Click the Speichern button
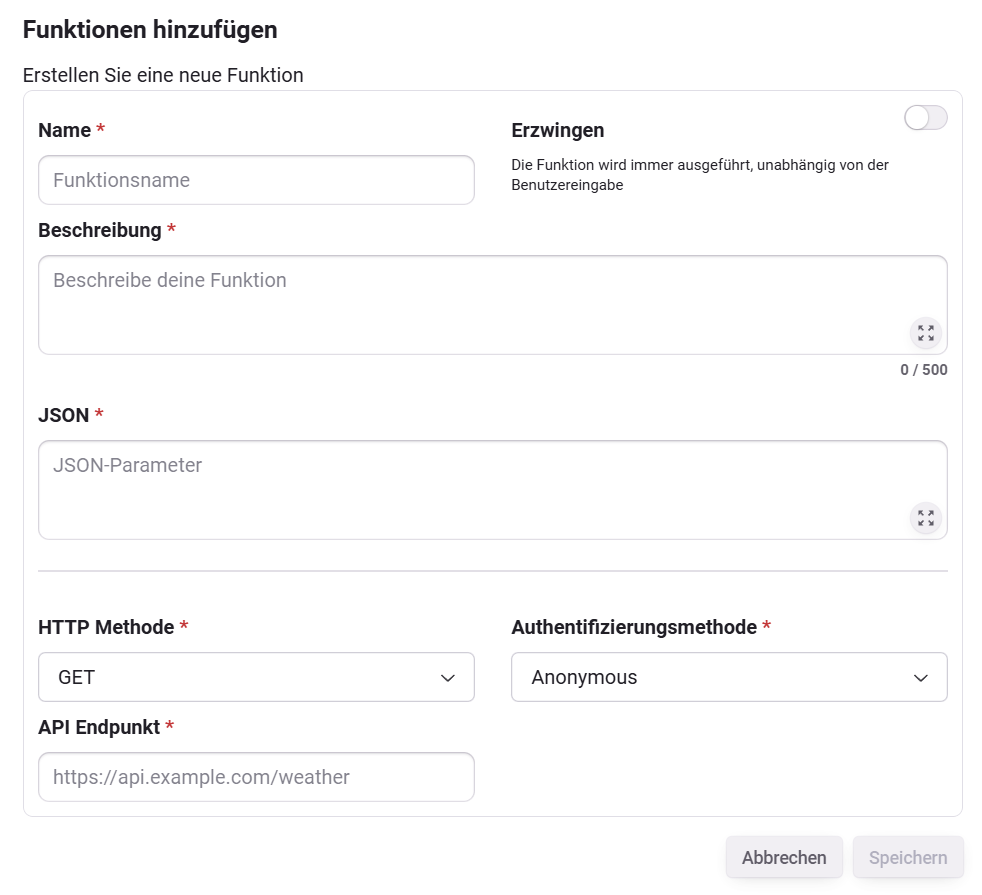Screen dimensions: 982x895 [907, 857]
